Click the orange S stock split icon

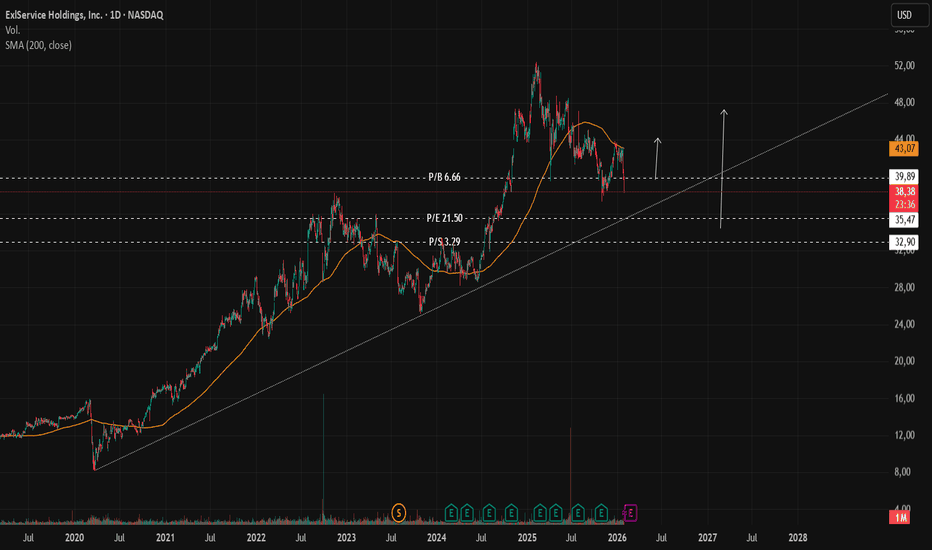point(399,513)
